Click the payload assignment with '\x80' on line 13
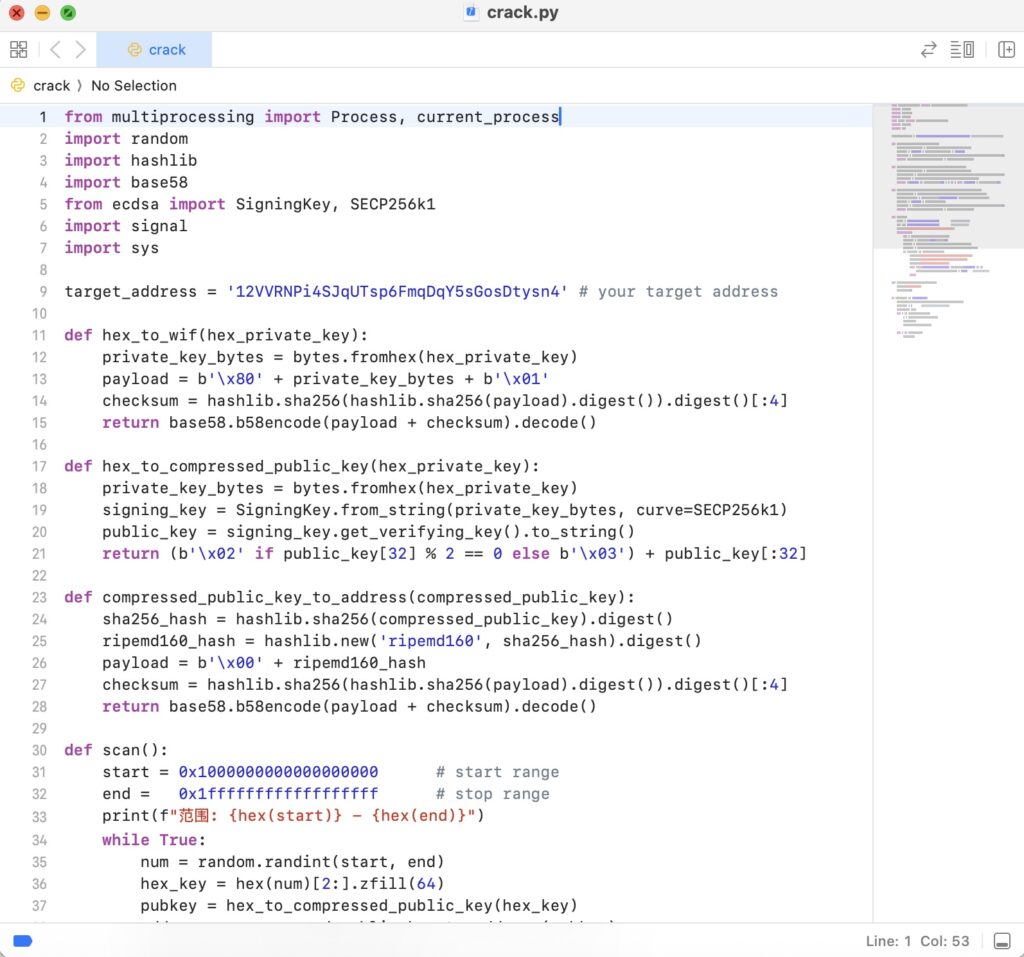This screenshot has width=1024, height=957. (326, 379)
